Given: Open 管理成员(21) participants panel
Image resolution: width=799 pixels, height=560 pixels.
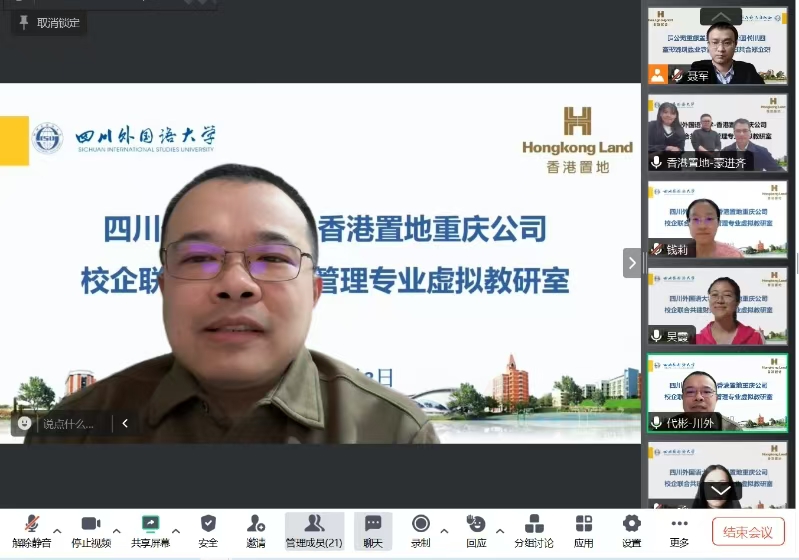Looking at the screenshot, I should 314,531.
